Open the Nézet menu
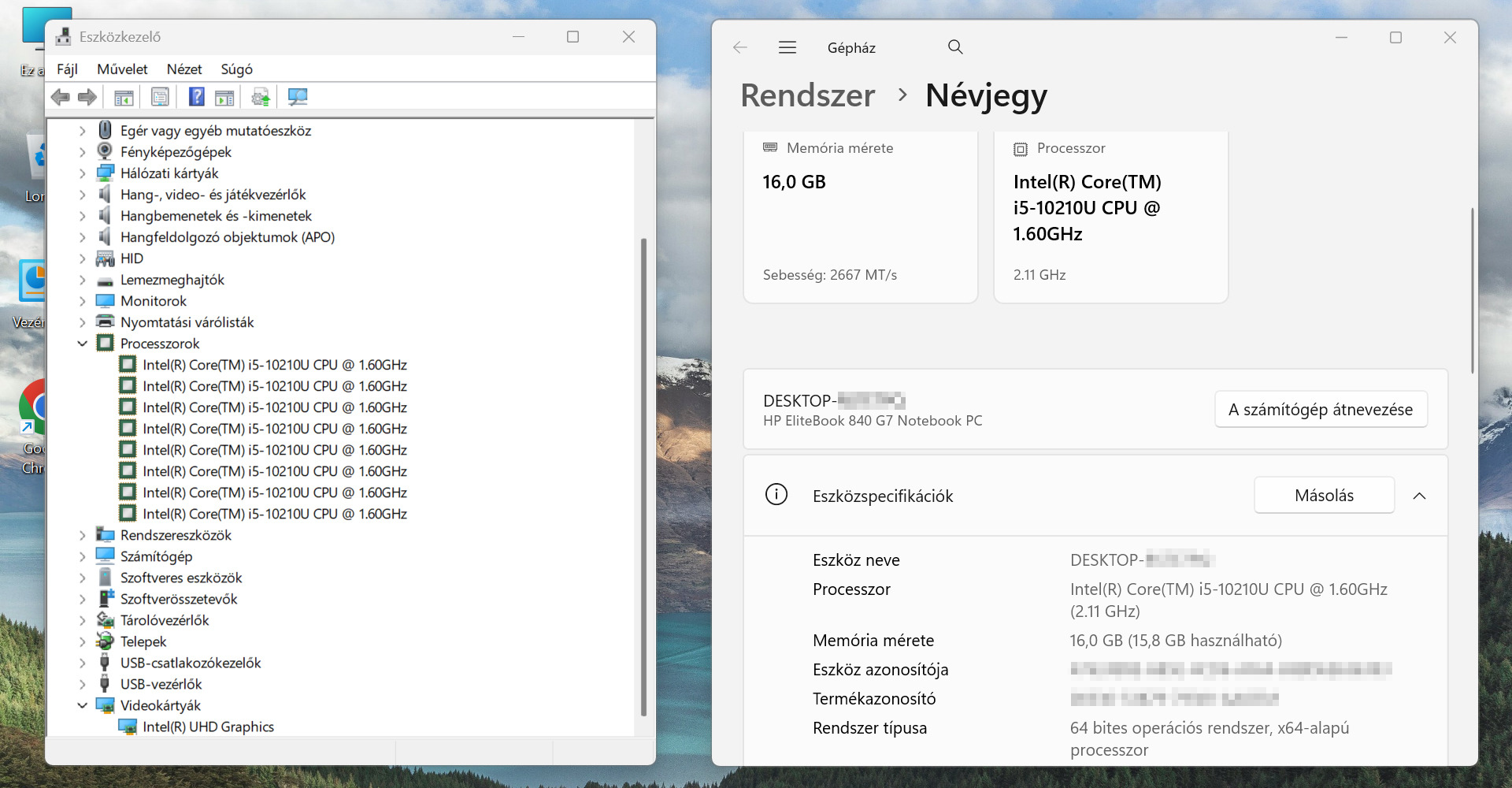The width and height of the screenshot is (1512, 788). pos(184,69)
